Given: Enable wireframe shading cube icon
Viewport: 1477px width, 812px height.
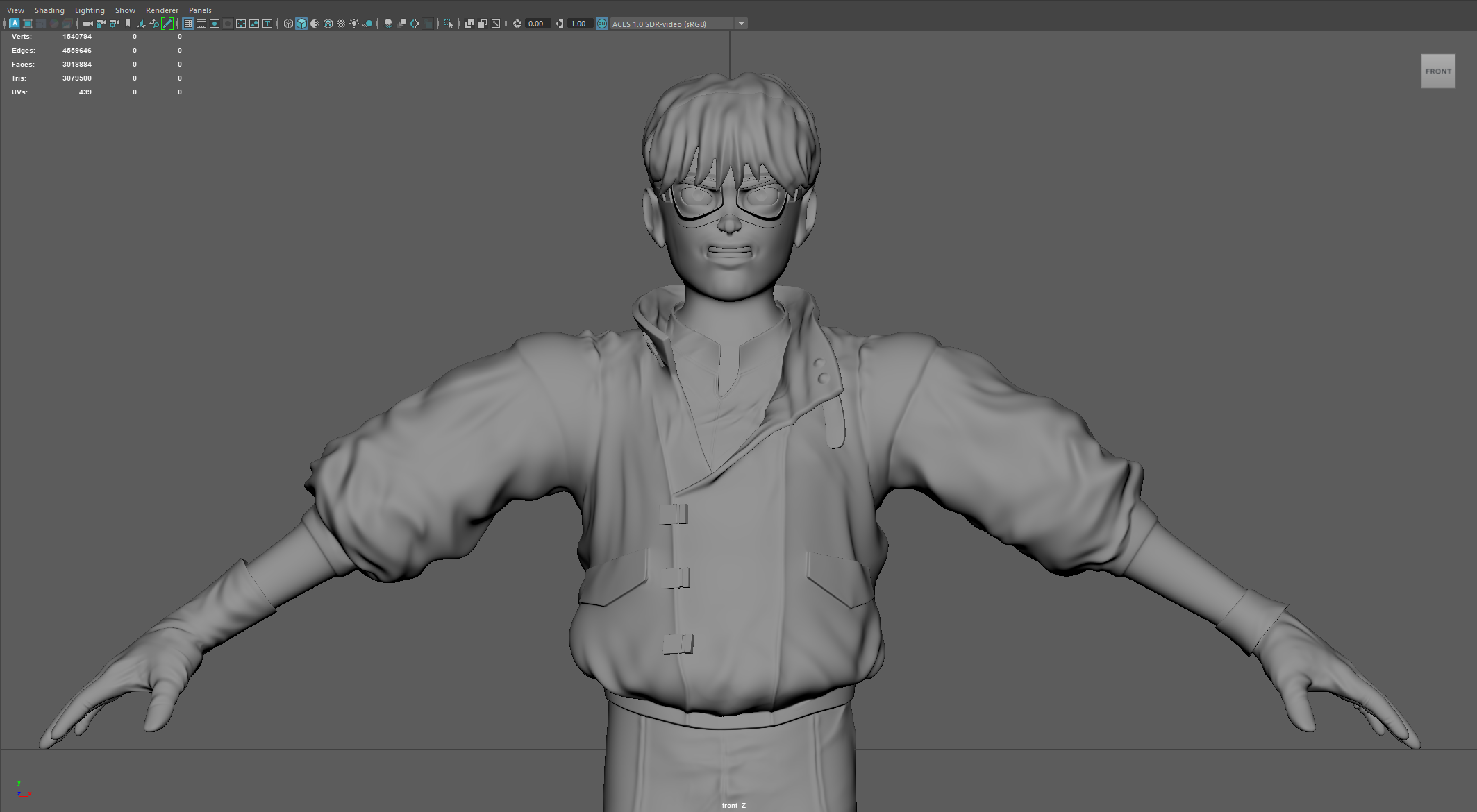Looking at the screenshot, I should (x=288, y=24).
